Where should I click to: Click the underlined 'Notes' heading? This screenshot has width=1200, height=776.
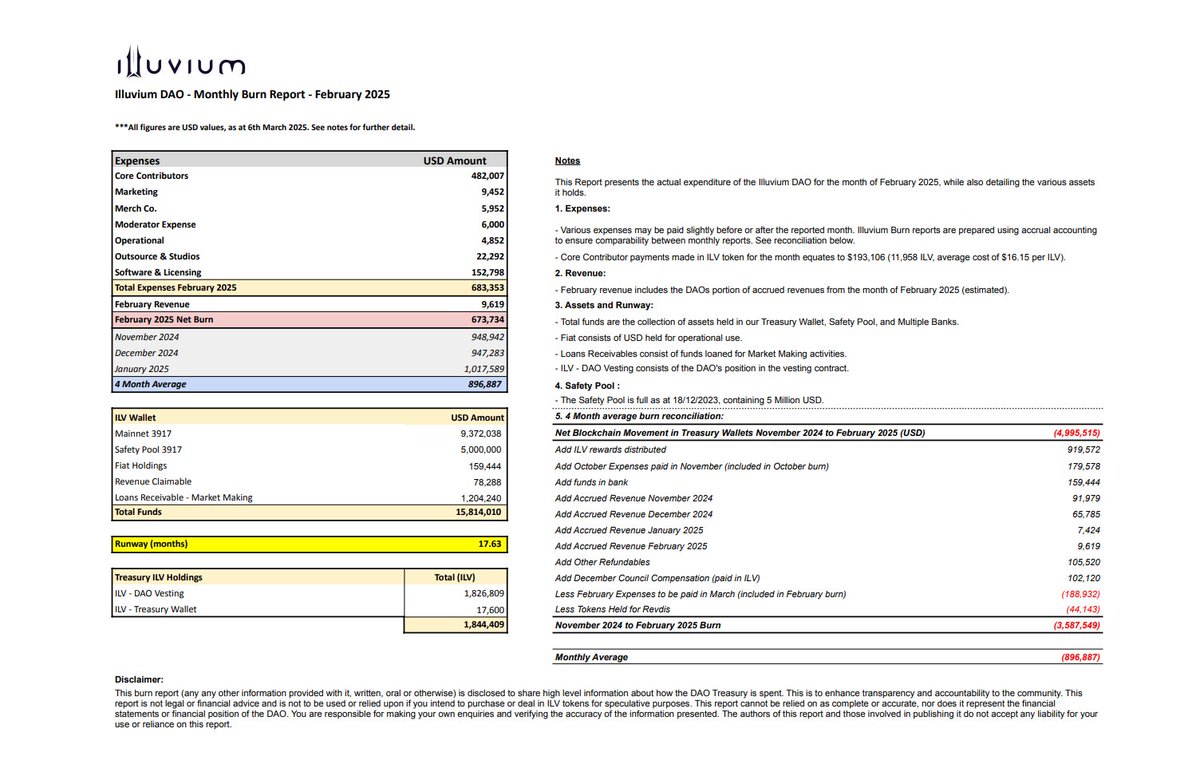click(x=567, y=161)
